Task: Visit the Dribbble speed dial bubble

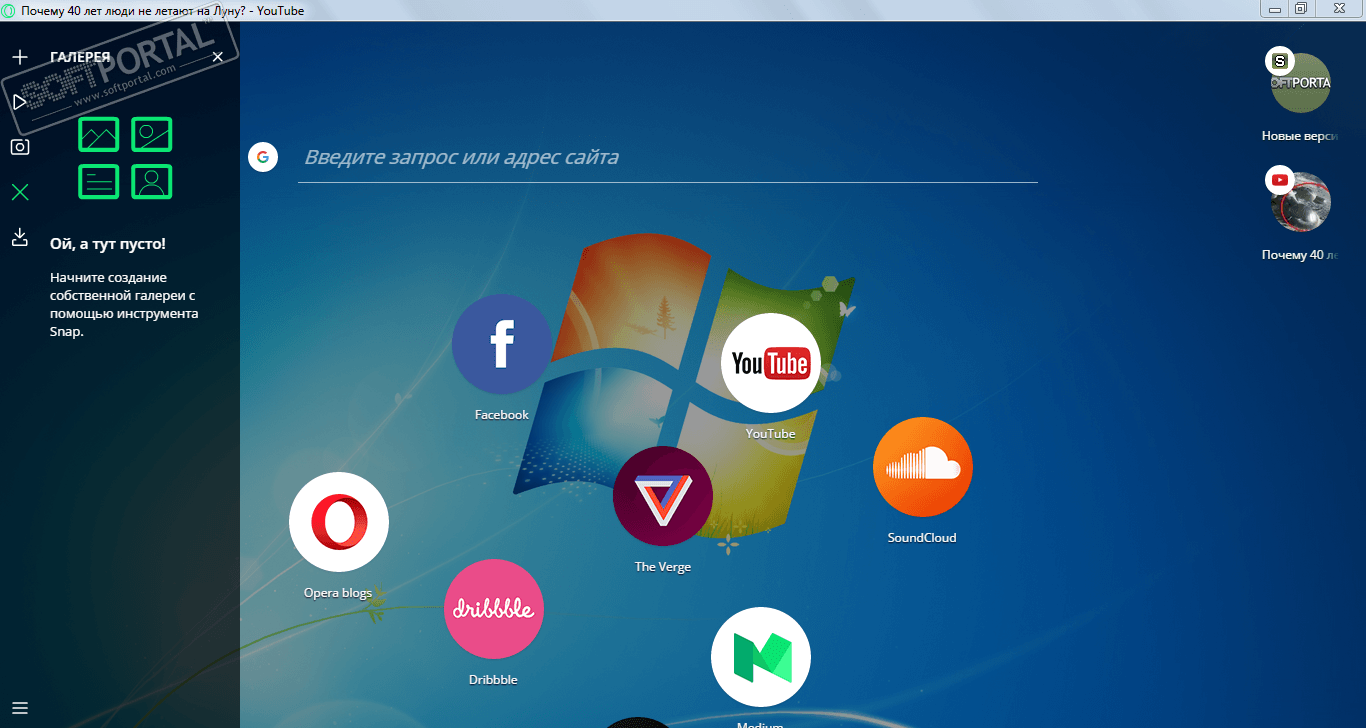Action: click(494, 609)
